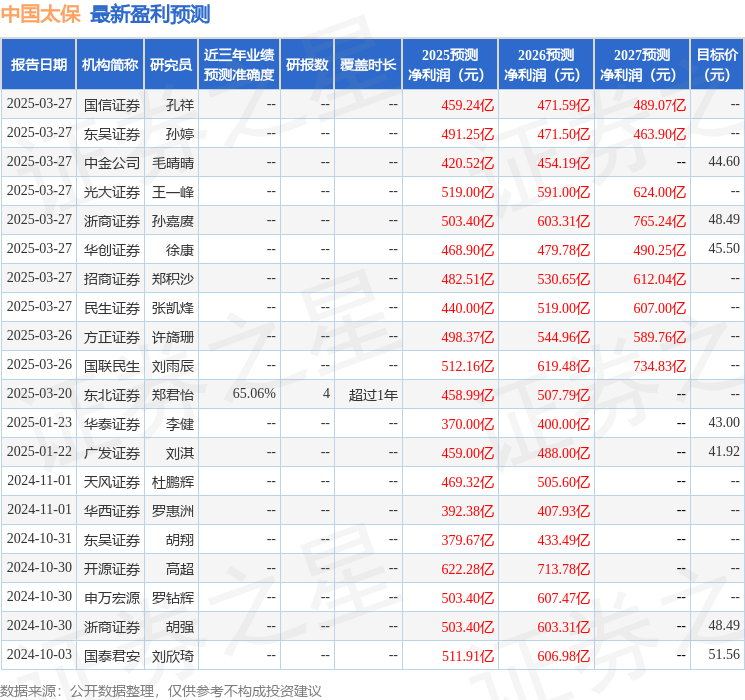Click the 489.07亿 forecast value
Screen dimensions: 745x700
tap(659, 105)
